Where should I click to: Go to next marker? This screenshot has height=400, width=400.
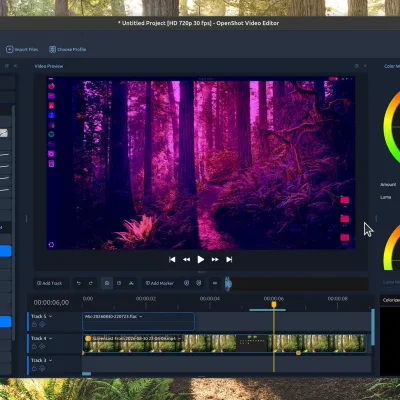(199, 283)
